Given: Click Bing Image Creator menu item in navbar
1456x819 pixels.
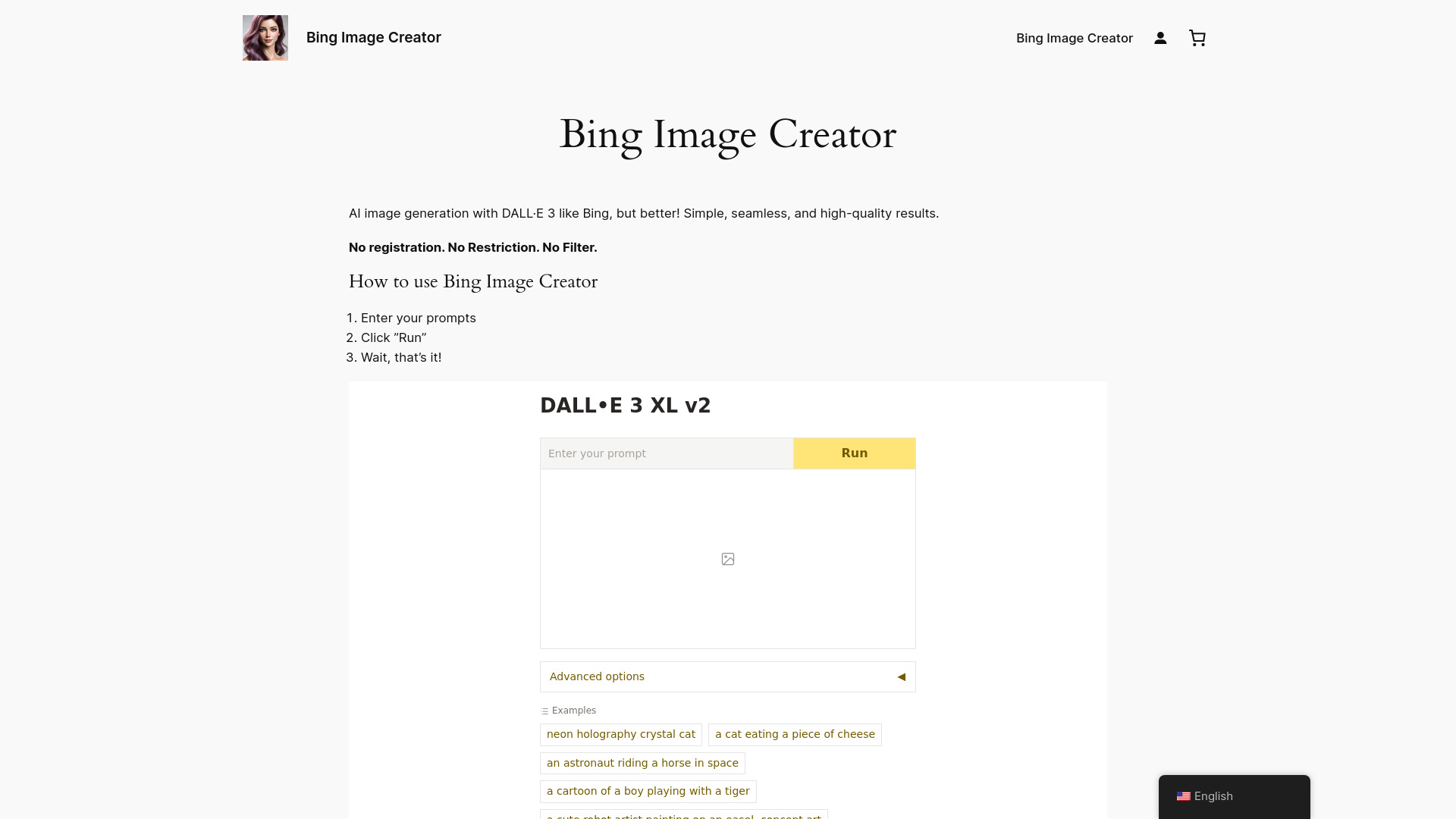Looking at the screenshot, I should [x=1074, y=38].
